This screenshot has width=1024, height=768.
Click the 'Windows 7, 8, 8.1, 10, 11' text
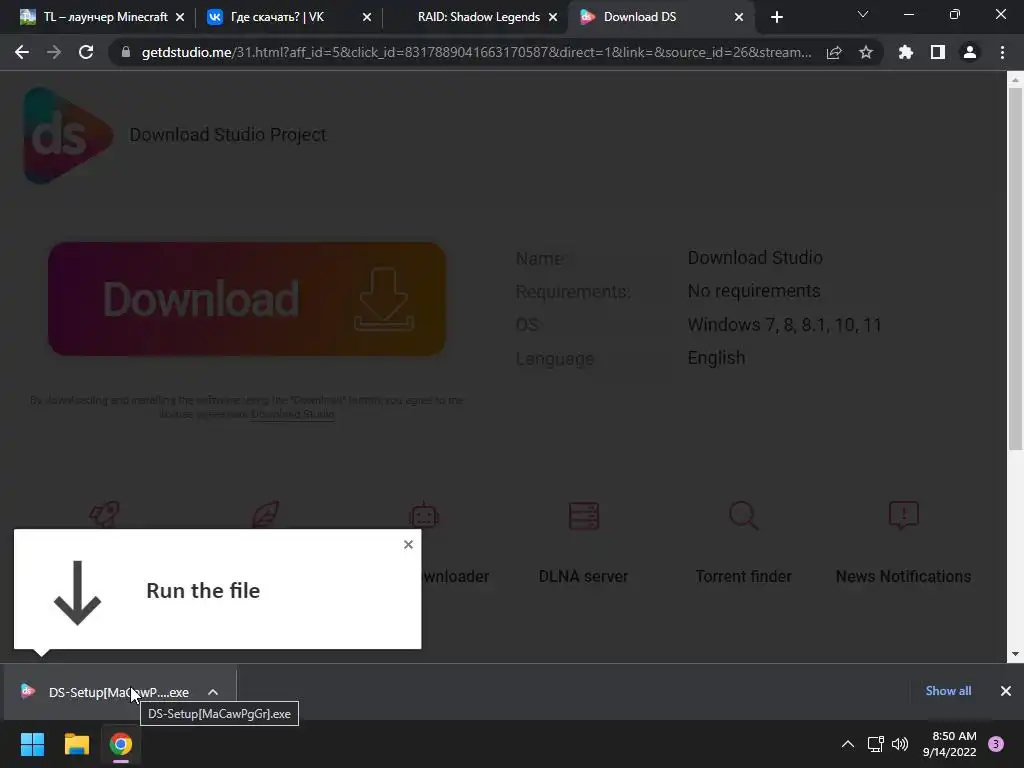pyautogui.click(x=784, y=325)
